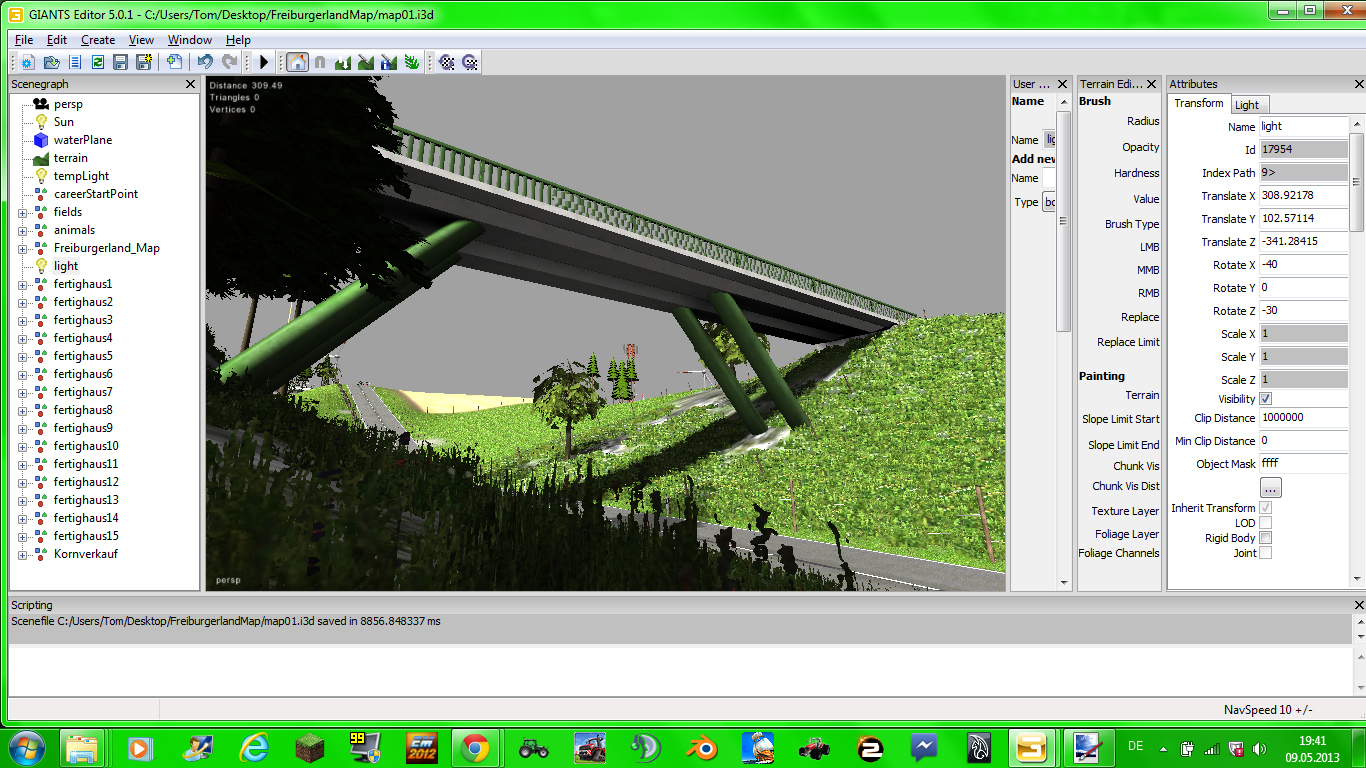Open Google Chrome from the taskbar
Viewport: 1366px width, 768px height.
click(475, 747)
